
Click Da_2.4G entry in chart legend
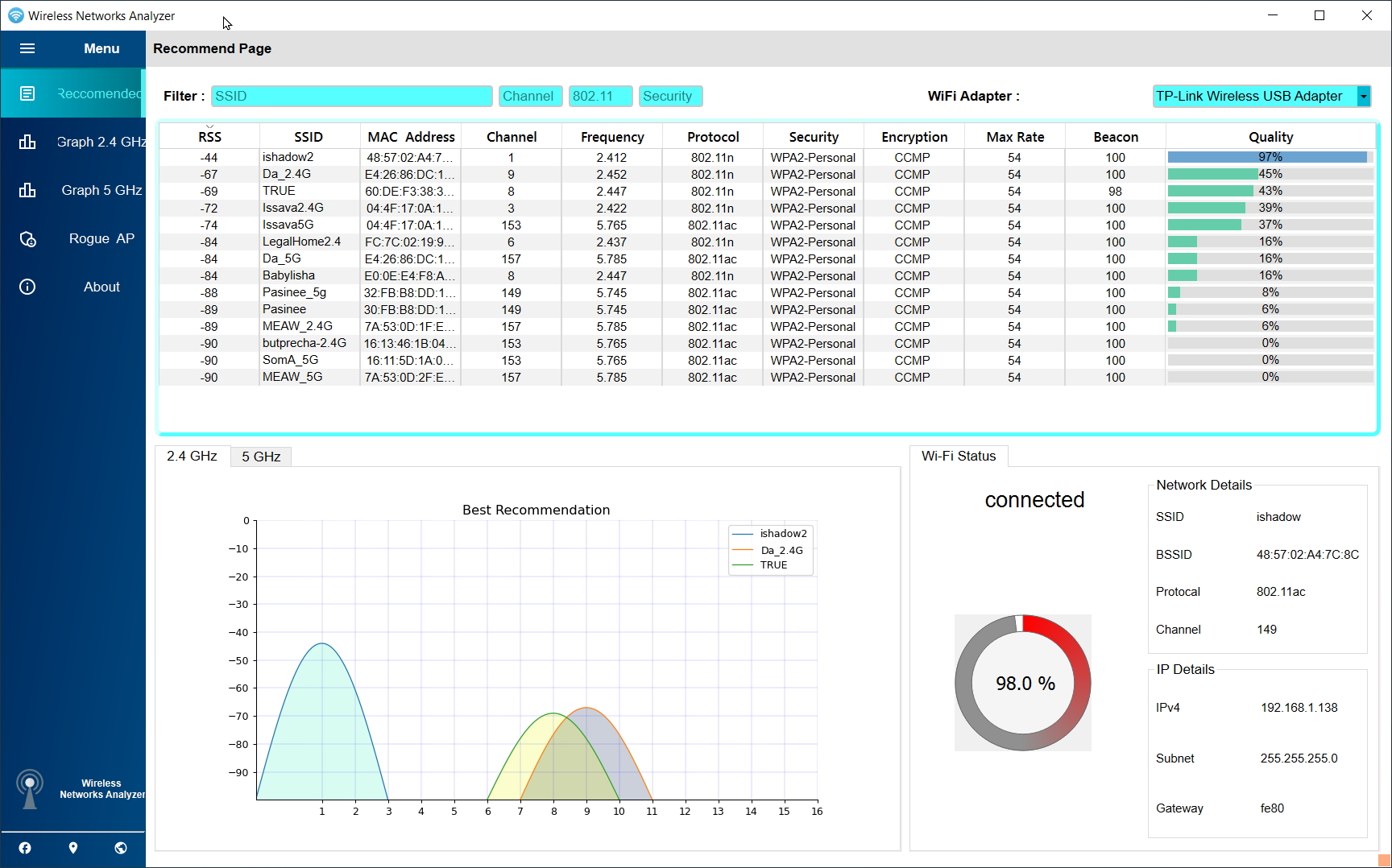768,551
